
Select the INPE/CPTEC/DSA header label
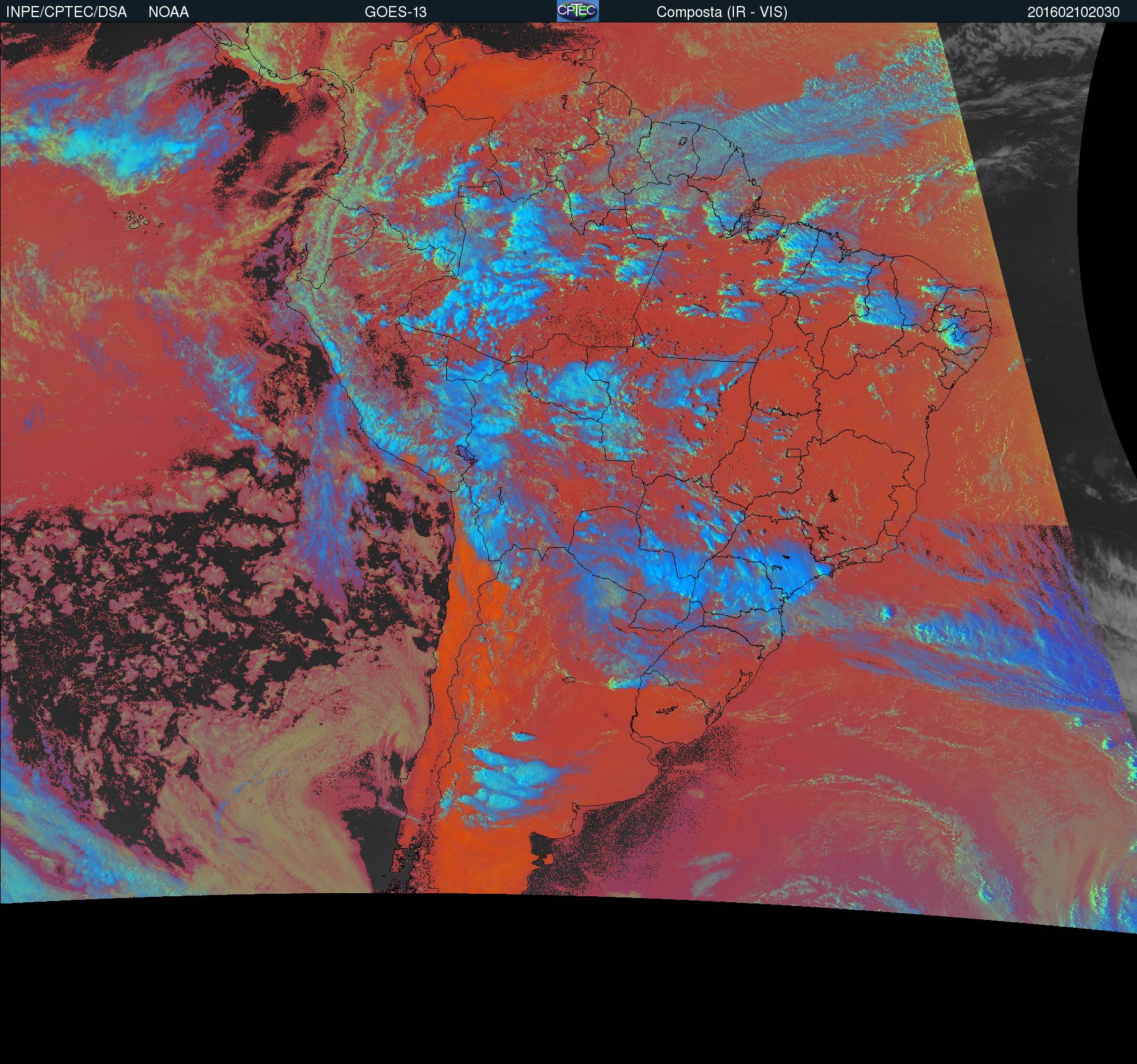tap(66, 12)
